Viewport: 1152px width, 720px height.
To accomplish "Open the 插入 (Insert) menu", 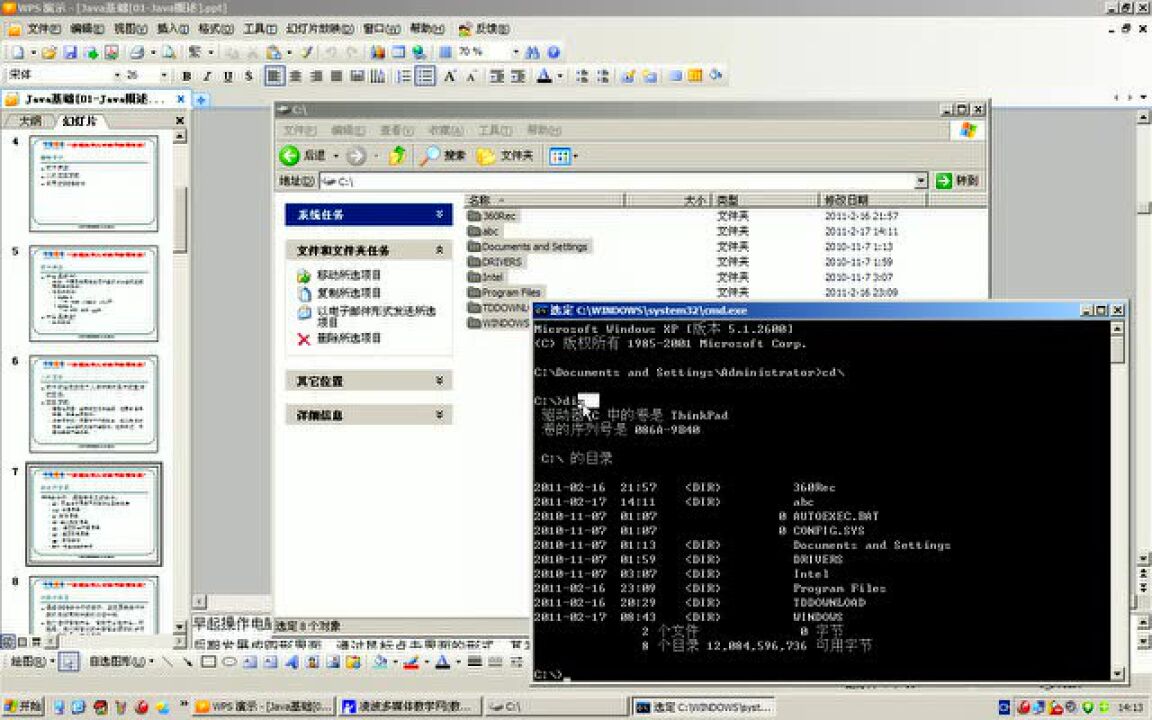I will pyautogui.click(x=173, y=29).
